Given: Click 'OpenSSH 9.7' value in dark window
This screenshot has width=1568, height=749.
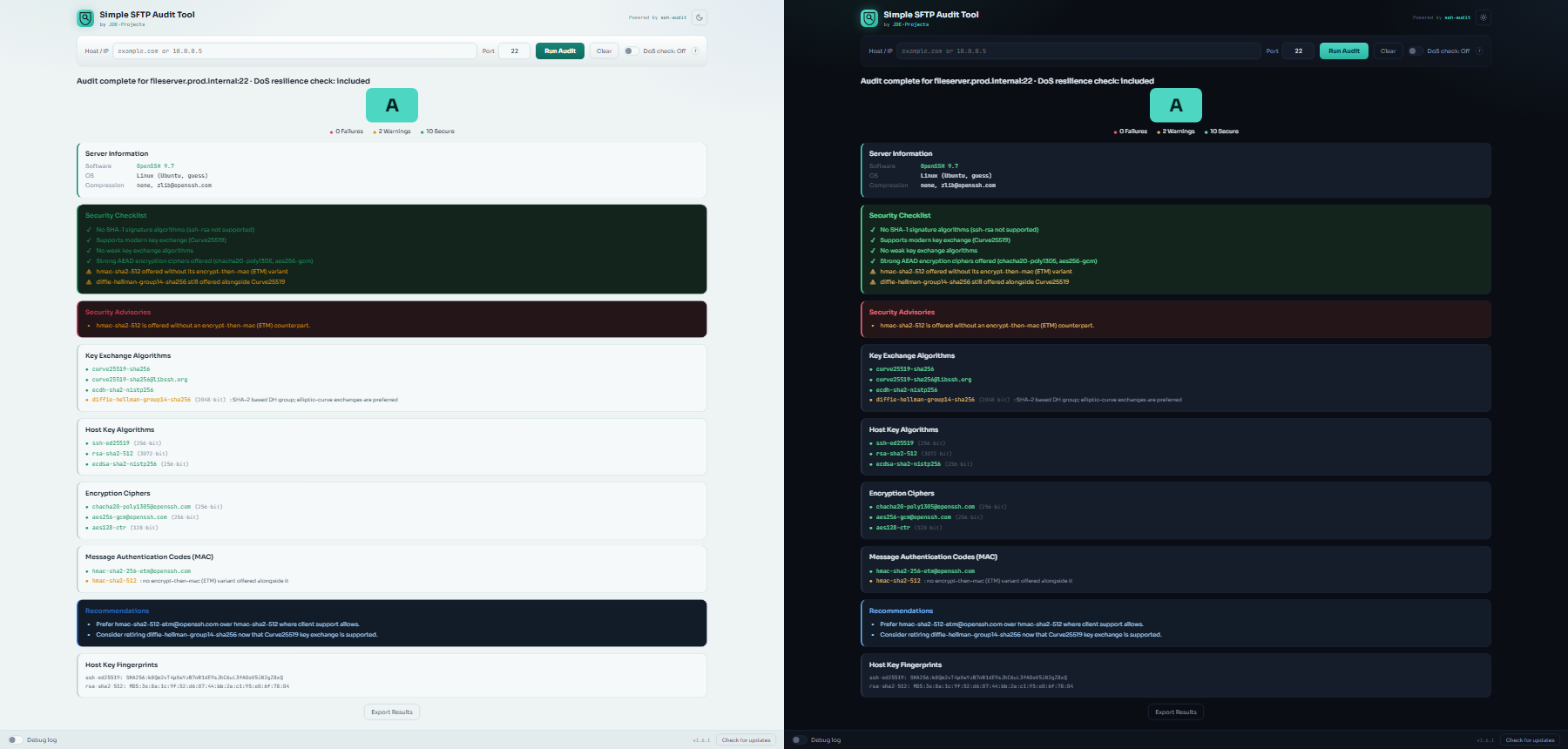Looking at the screenshot, I should coord(939,165).
